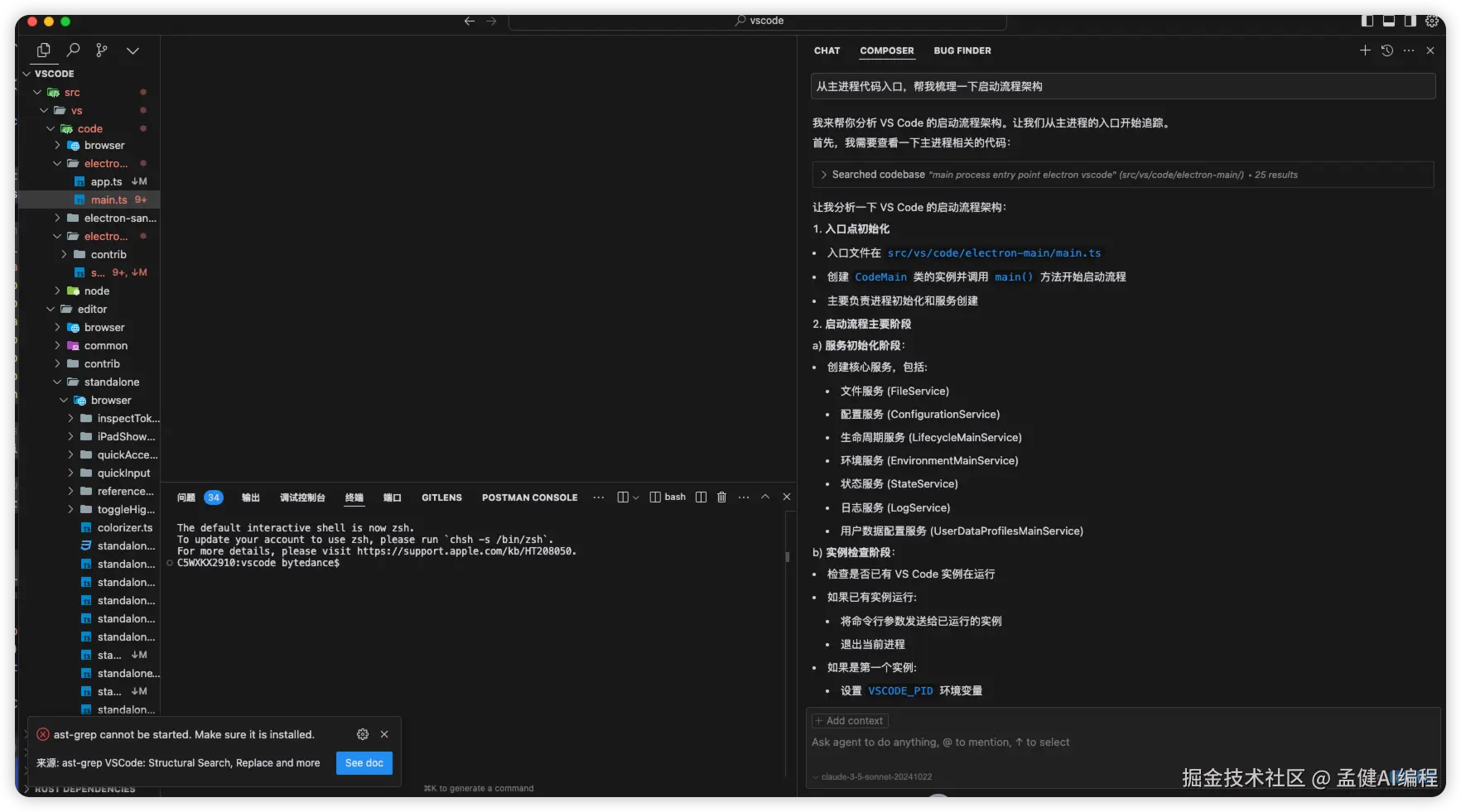
Task: Show more sidebar views chevron
Action: 133,50
